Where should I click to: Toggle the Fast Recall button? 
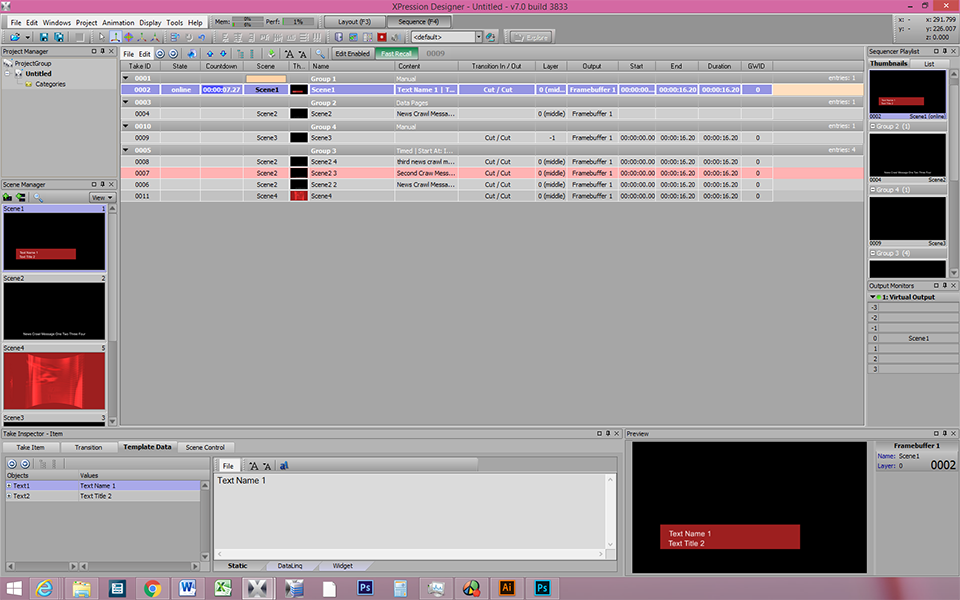click(397, 53)
